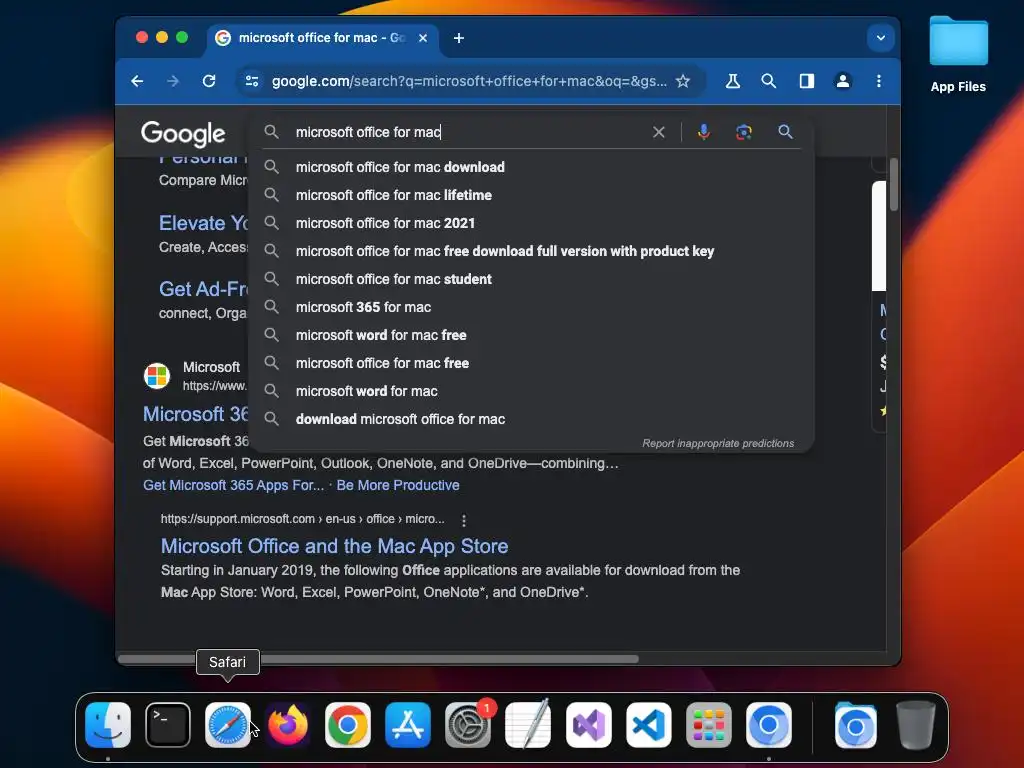This screenshot has height=768, width=1024.
Task: Clear the Google search box text
Action: click(658, 132)
